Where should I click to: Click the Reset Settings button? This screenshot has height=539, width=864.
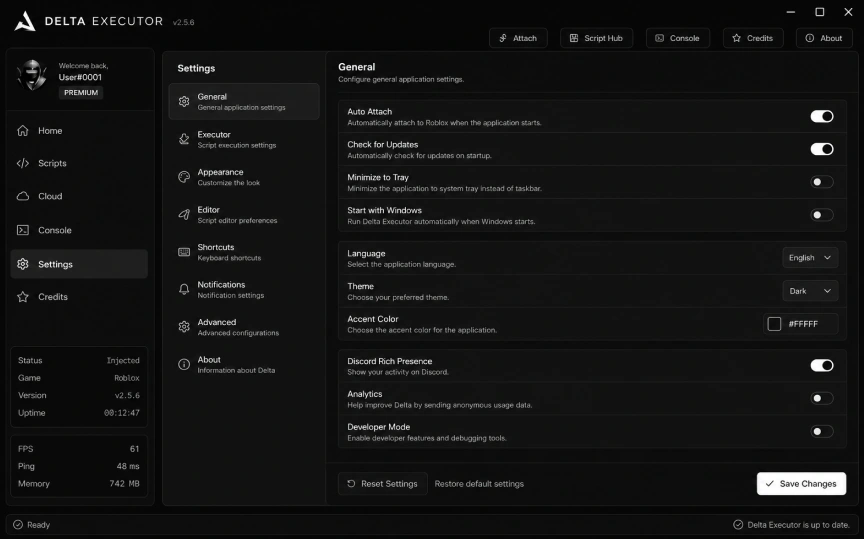pyautogui.click(x=382, y=483)
